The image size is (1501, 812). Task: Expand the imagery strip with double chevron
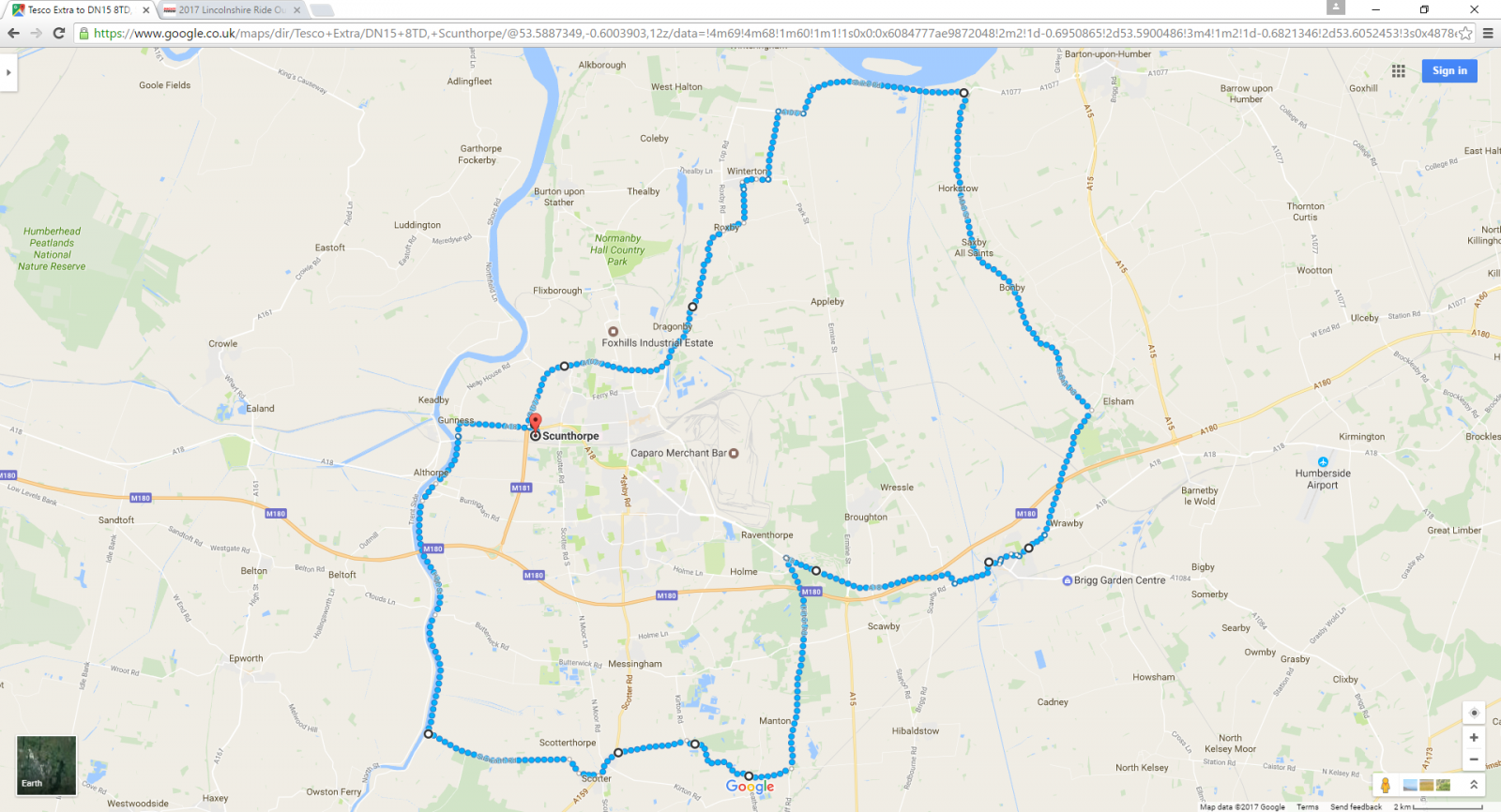pos(1474,785)
